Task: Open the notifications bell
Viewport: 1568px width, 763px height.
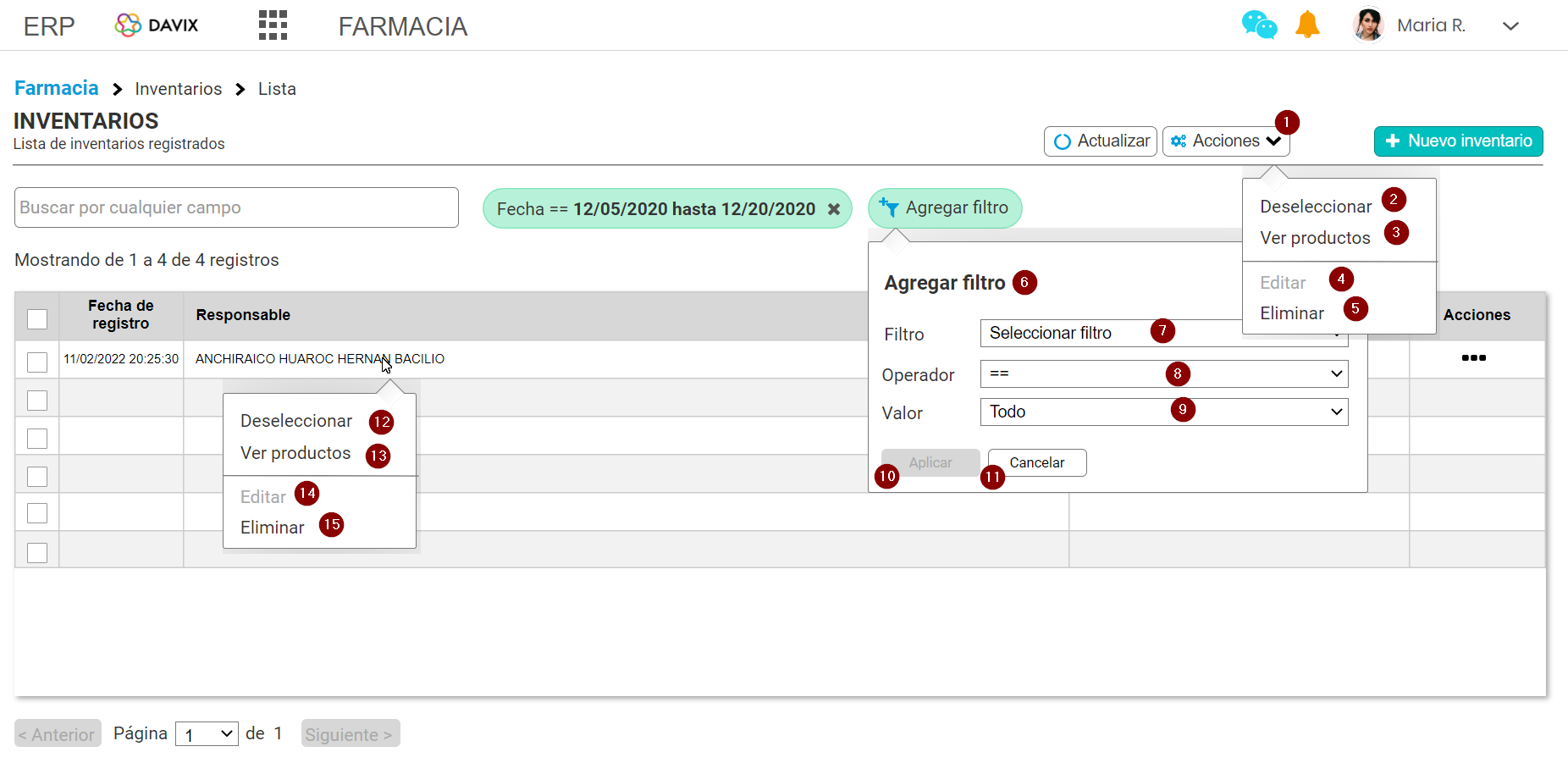Action: pyautogui.click(x=1307, y=25)
